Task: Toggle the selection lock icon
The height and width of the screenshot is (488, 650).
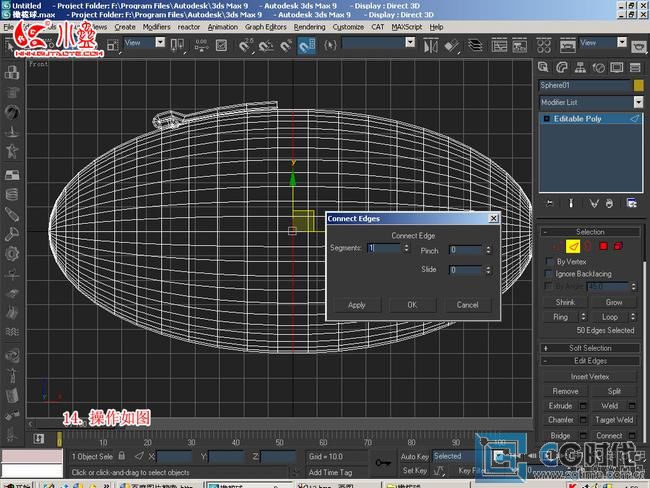Action: 122,456
